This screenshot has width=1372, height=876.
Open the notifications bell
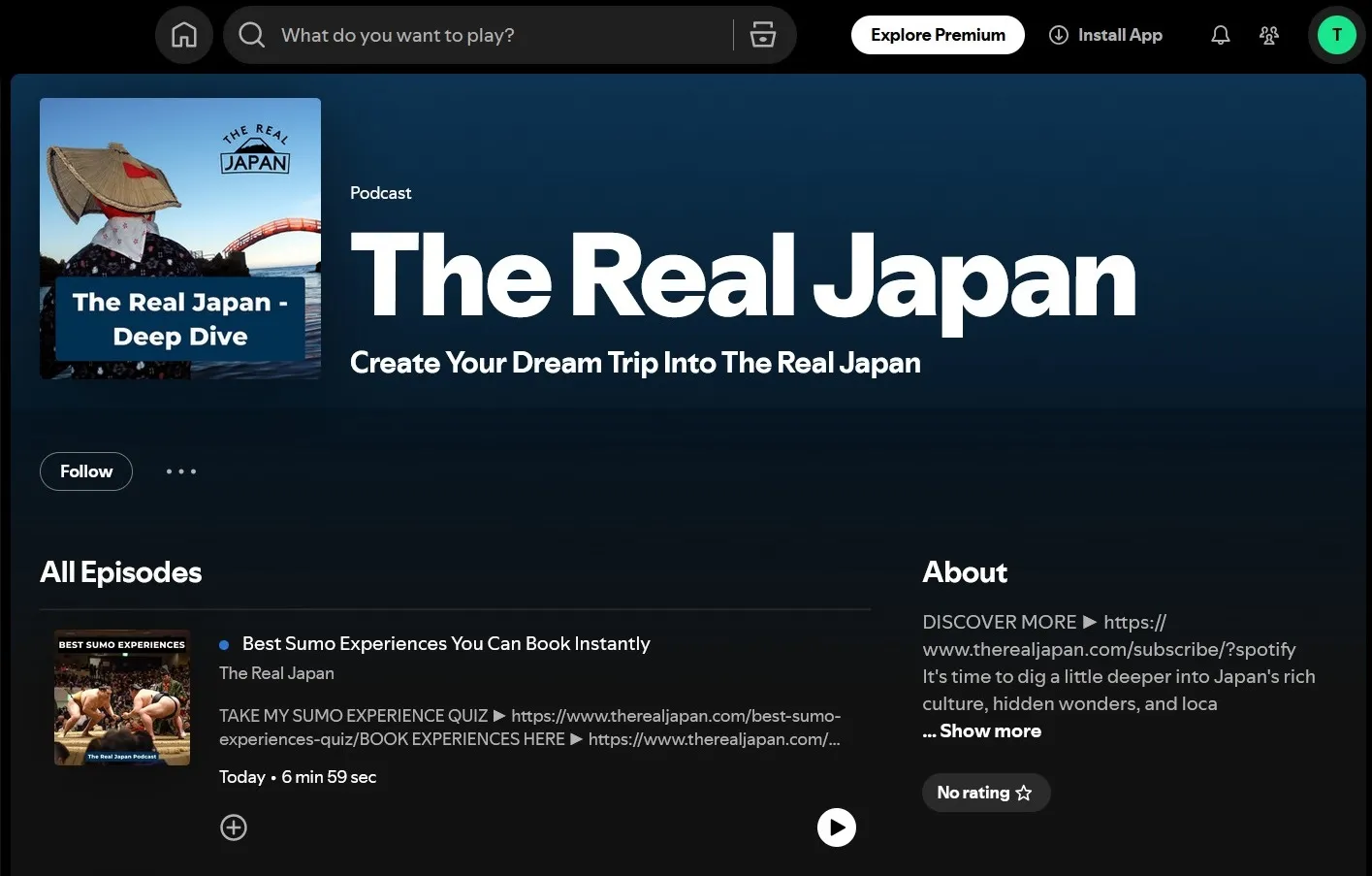[1221, 35]
